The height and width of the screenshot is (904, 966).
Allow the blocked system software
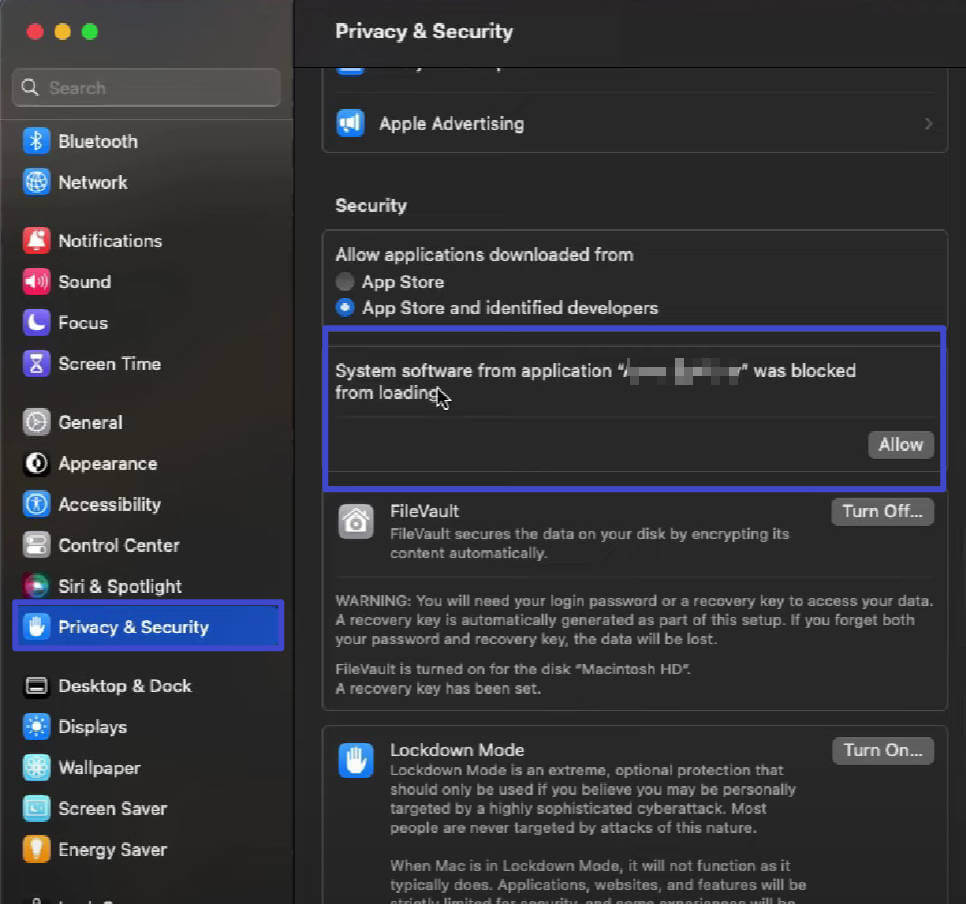[x=901, y=445]
